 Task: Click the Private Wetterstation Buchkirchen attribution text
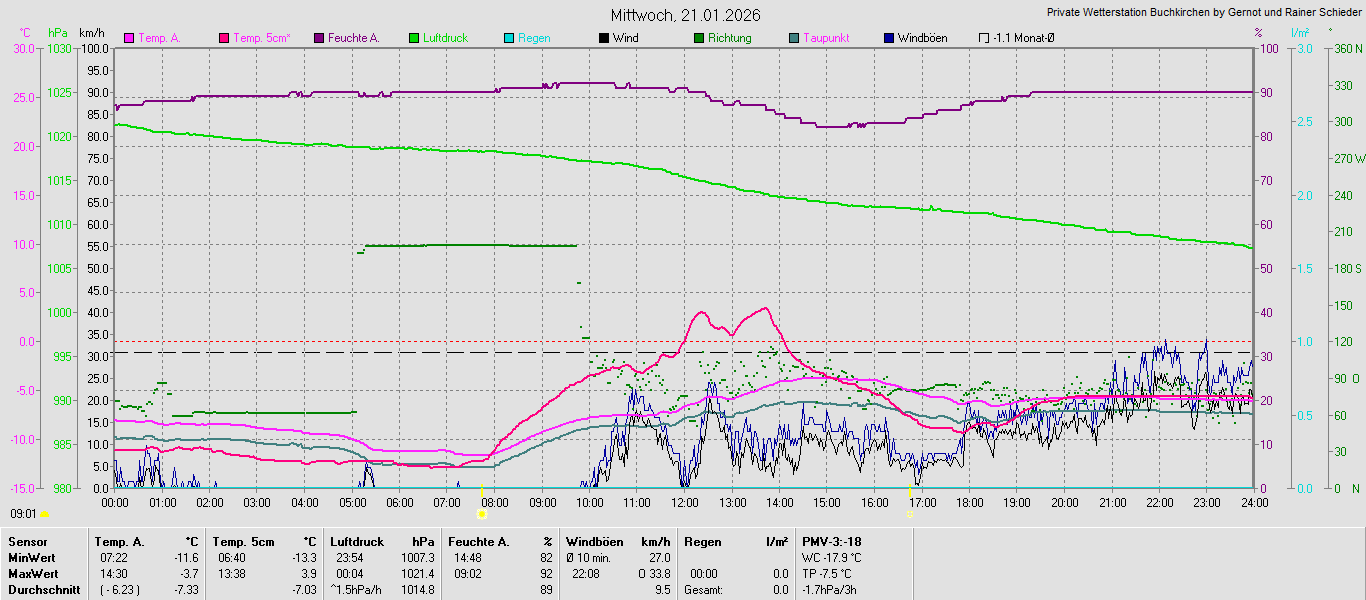(x=1204, y=13)
